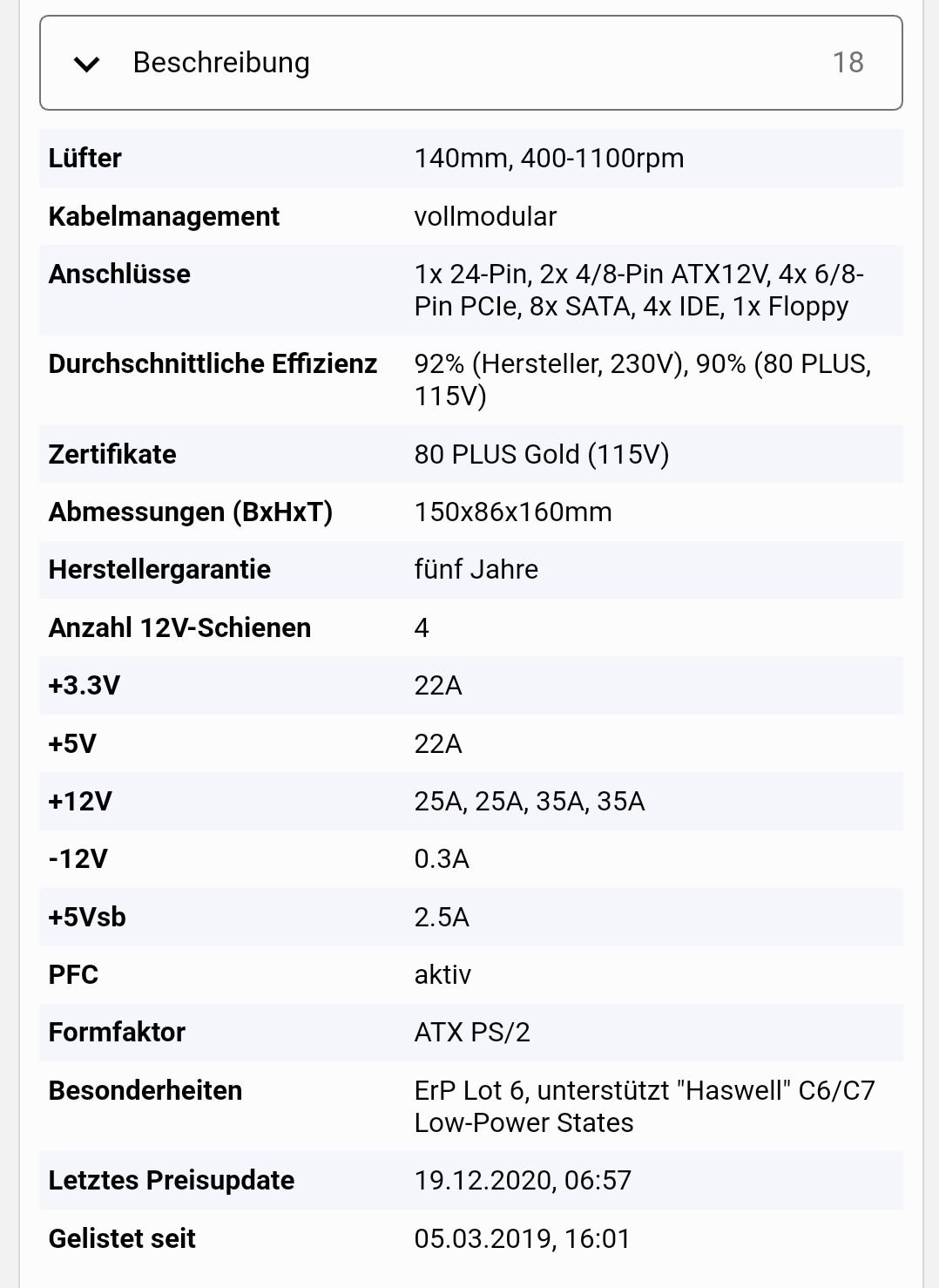The width and height of the screenshot is (939, 1288).
Task: Click the Anschlüsse connector list text
Action: click(x=638, y=290)
